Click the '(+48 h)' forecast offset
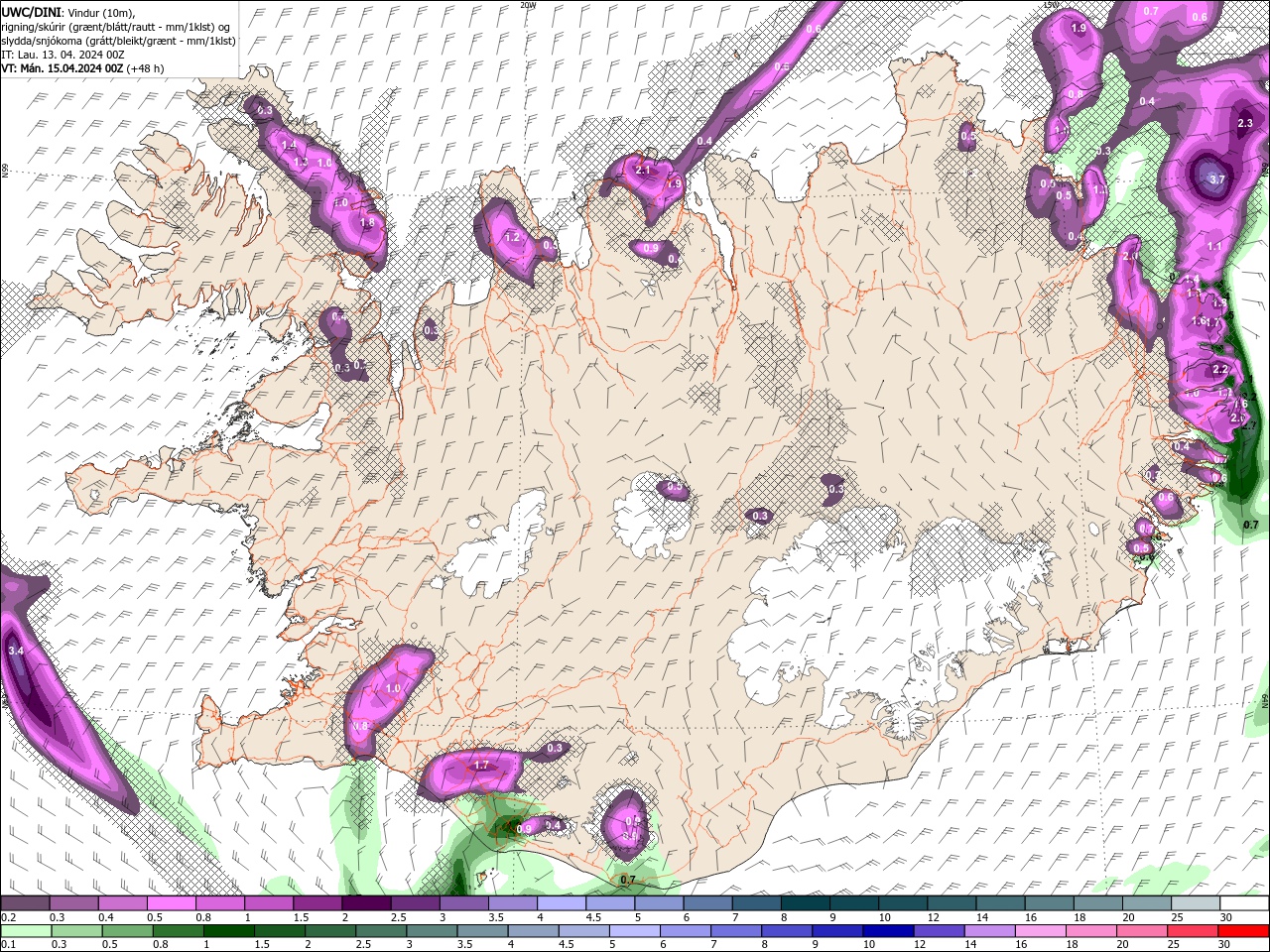The height and width of the screenshot is (952, 1270). (145, 68)
